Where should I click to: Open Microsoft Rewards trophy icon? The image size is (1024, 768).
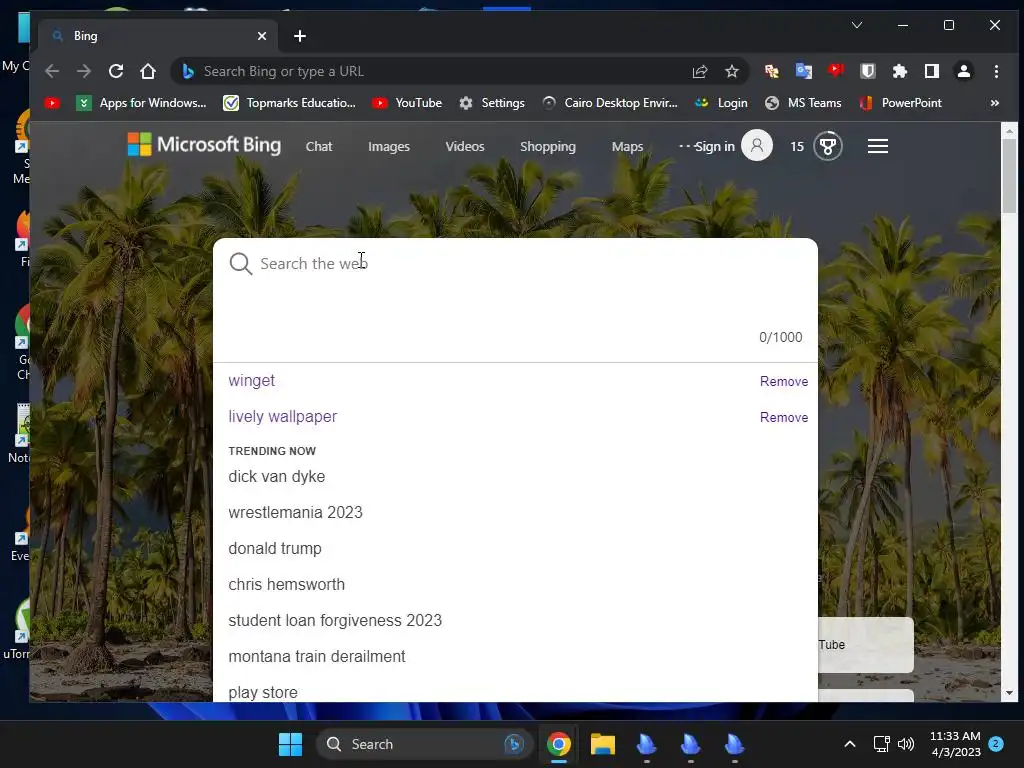[x=828, y=146]
